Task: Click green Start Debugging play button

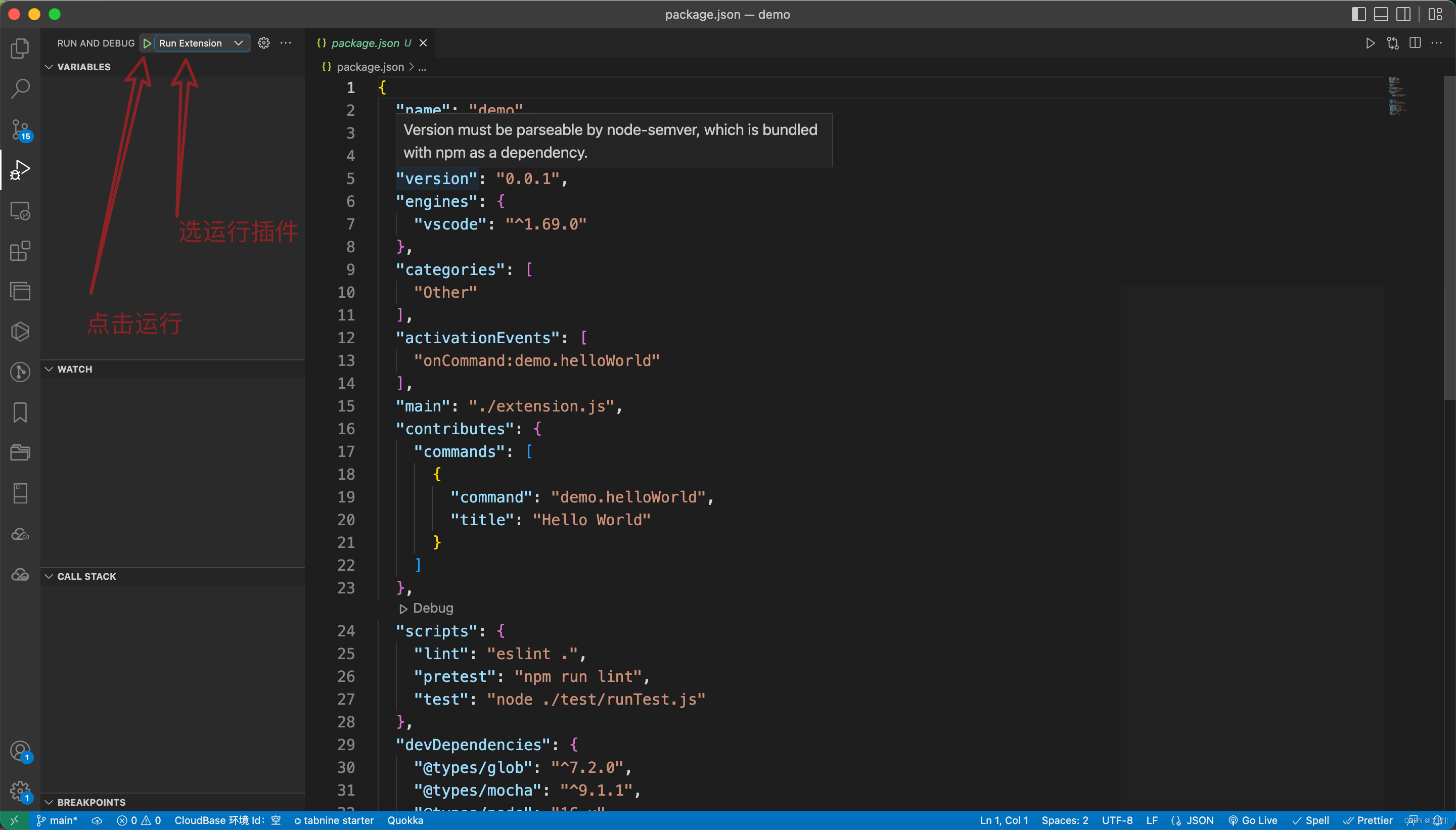Action: [x=147, y=43]
